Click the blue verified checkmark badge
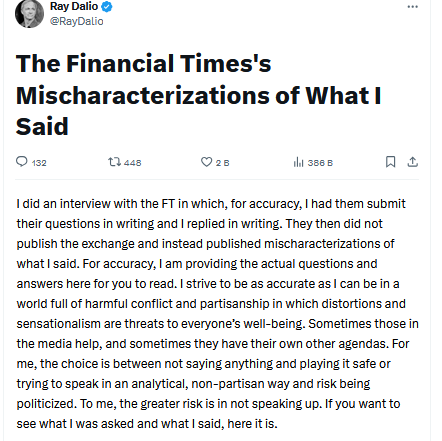442x441 pixels. pyautogui.click(x=107, y=7)
